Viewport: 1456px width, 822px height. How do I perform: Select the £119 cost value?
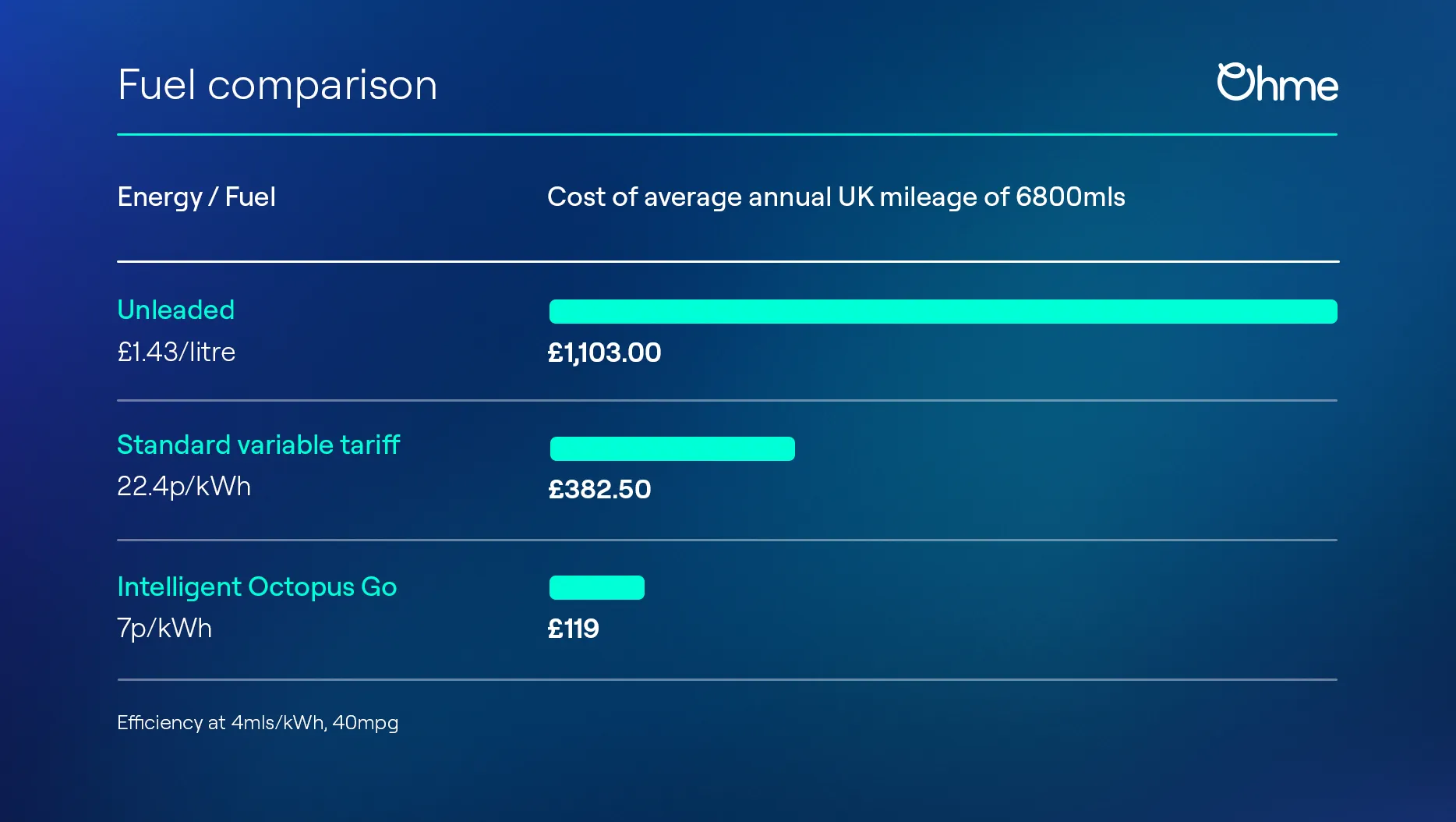click(573, 629)
